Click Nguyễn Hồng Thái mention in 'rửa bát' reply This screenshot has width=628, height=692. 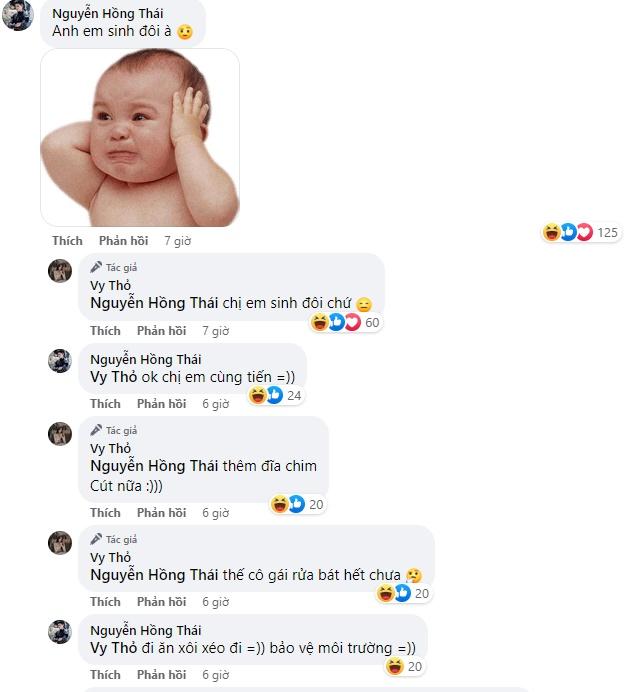[x=154, y=575]
